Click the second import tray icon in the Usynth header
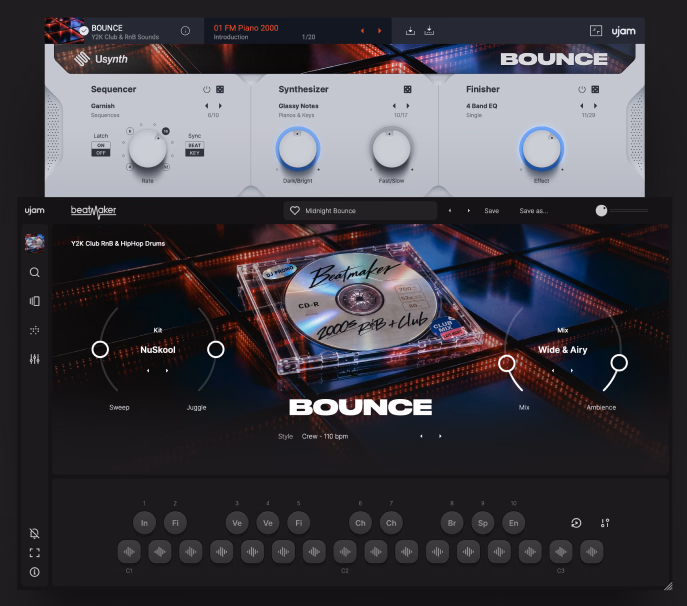687x606 pixels. point(429,31)
